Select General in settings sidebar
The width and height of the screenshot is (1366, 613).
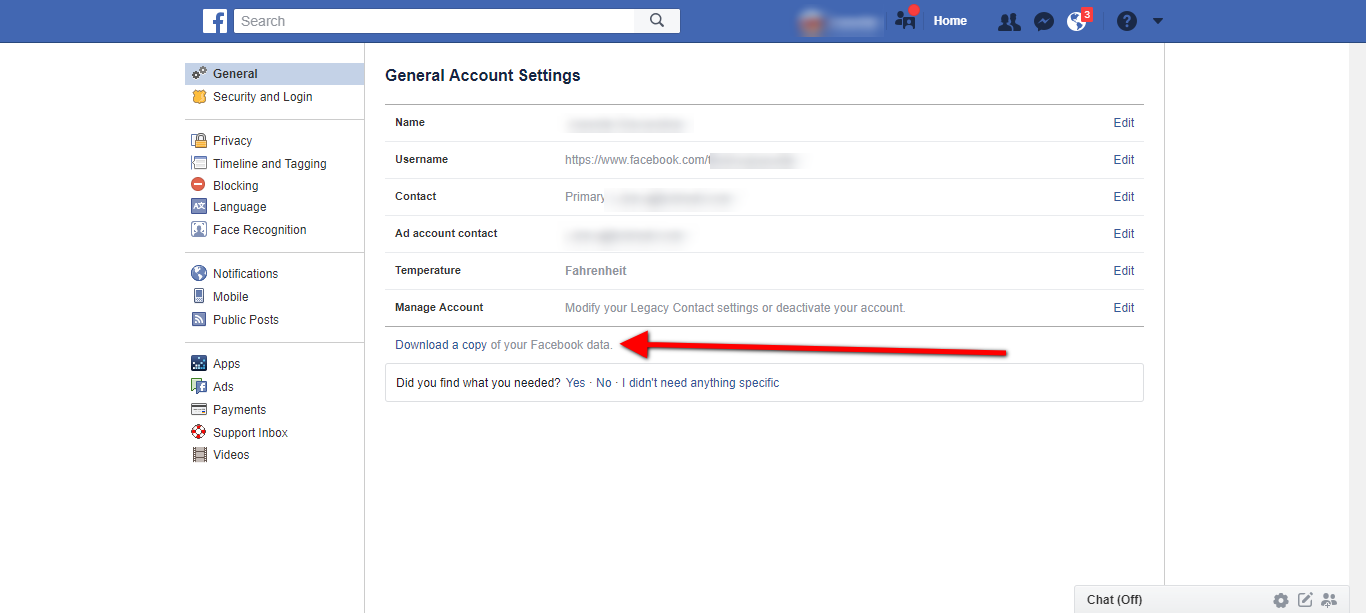click(274, 74)
